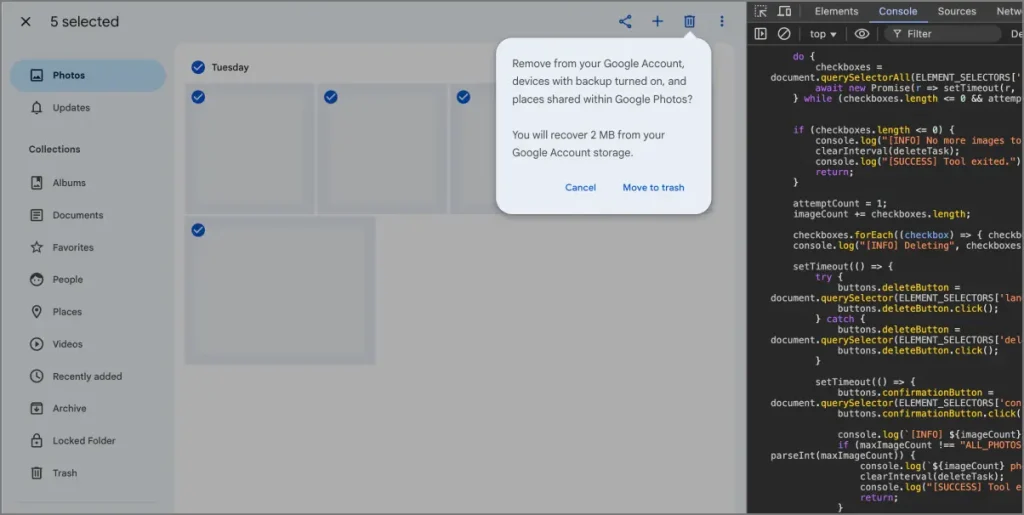1024x515 pixels.
Task: Deselect the large photo in second row
Action: click(x=198, y=230)
